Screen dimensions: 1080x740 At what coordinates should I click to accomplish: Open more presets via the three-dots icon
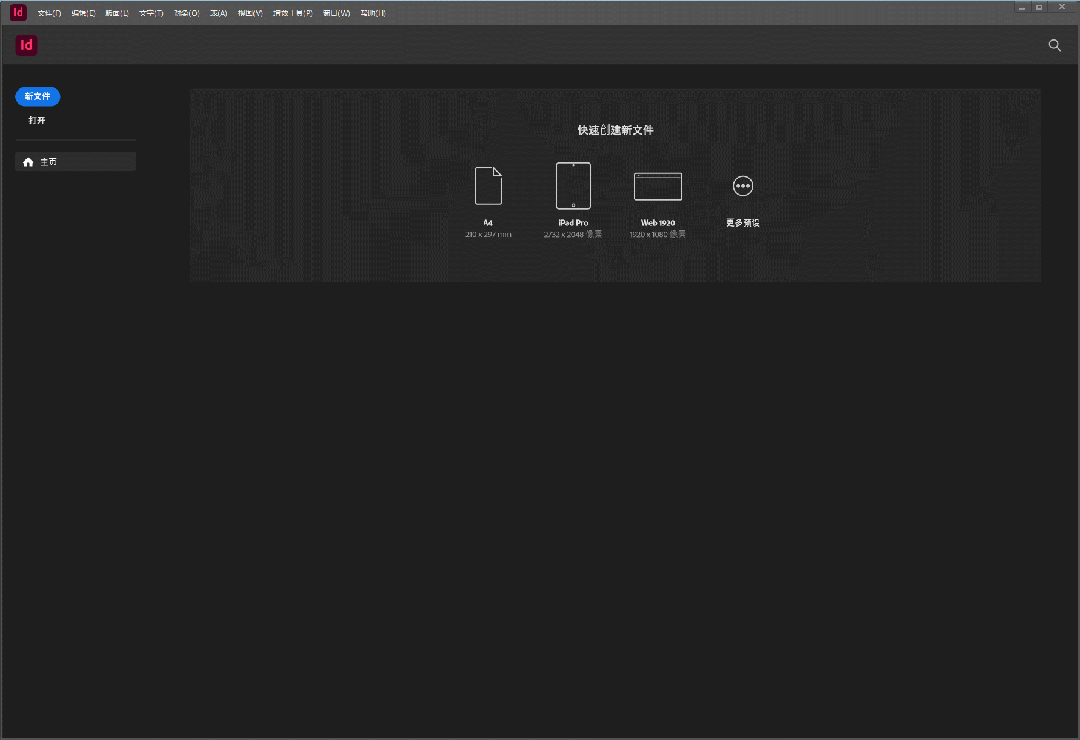point(742,186)
